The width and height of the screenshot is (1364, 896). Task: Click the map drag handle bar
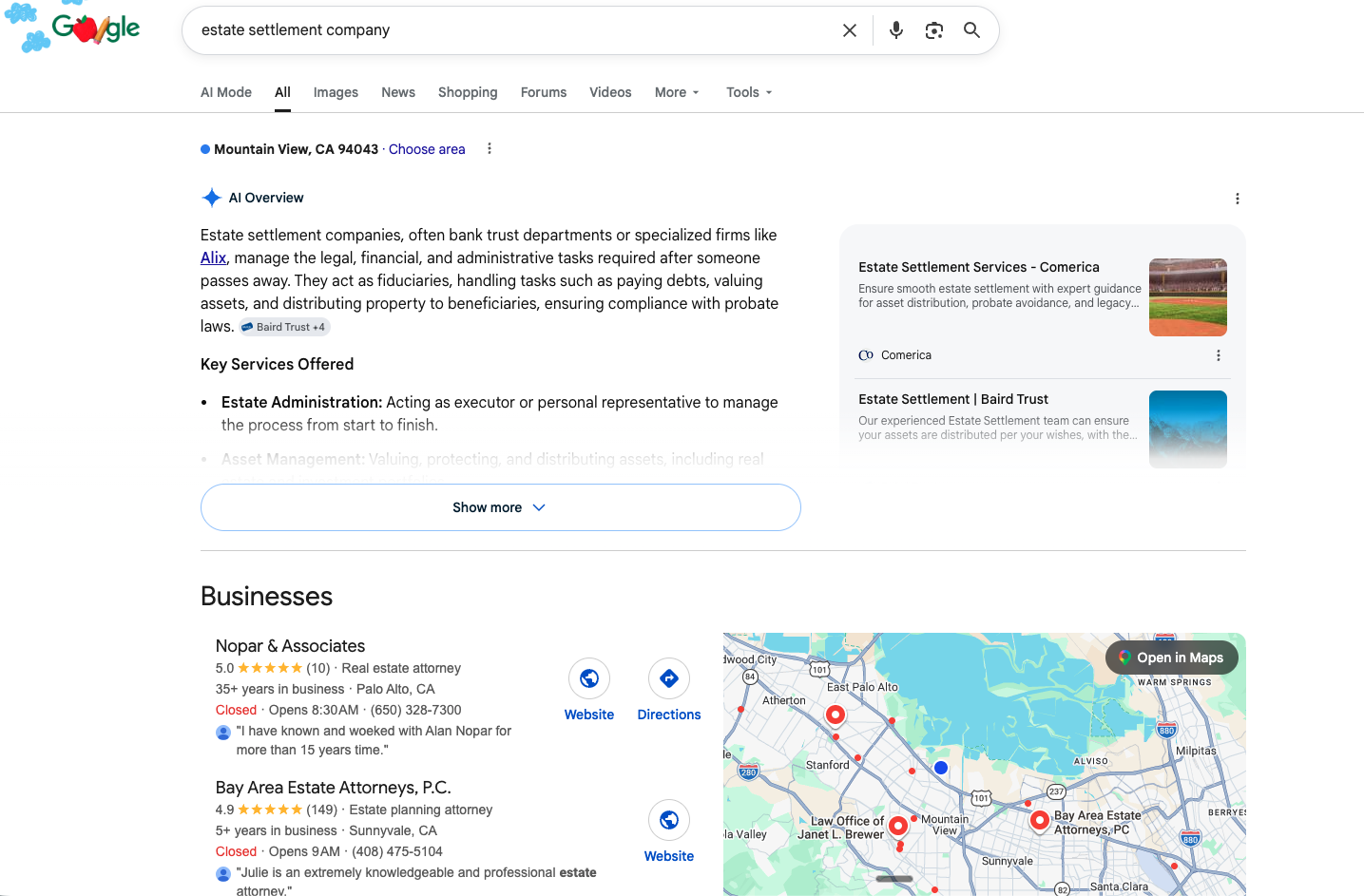pyautogui.click(x=894, y=879)
